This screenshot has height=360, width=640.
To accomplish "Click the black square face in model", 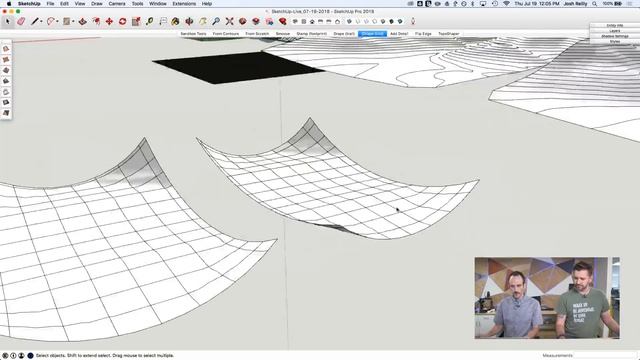I will click(239, 67).
